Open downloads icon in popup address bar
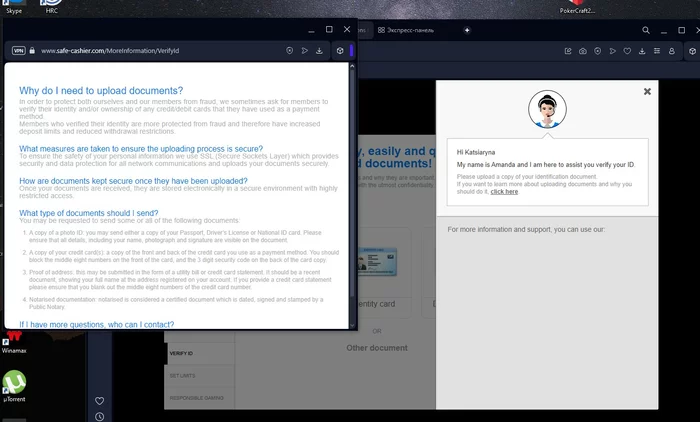The image size is (700, 422). [319, 51]
